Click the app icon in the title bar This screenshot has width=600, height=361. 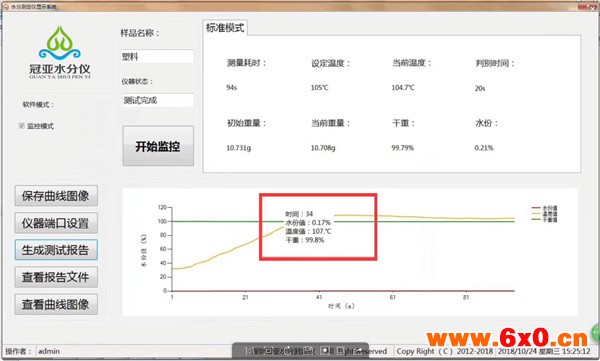click(5, 7)
